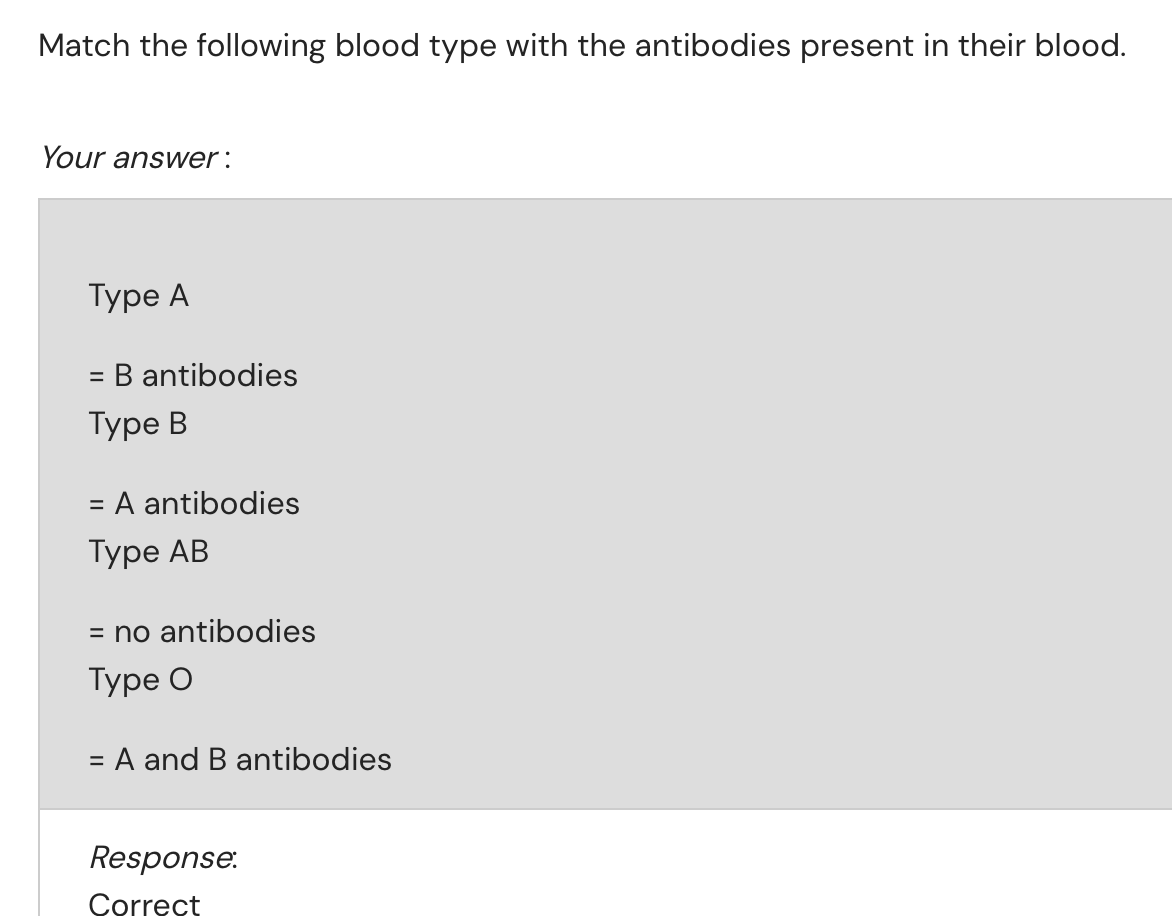Click the "Correct" result text
Image resolution: width=1172 pixels, height=916 pixels.
point(144,904)
